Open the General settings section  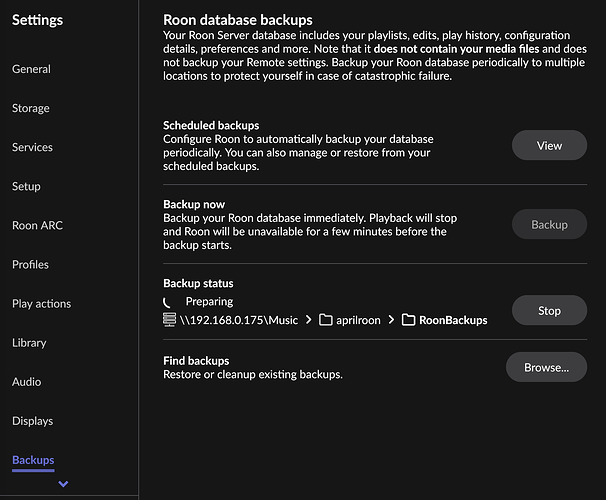point(31,69)
